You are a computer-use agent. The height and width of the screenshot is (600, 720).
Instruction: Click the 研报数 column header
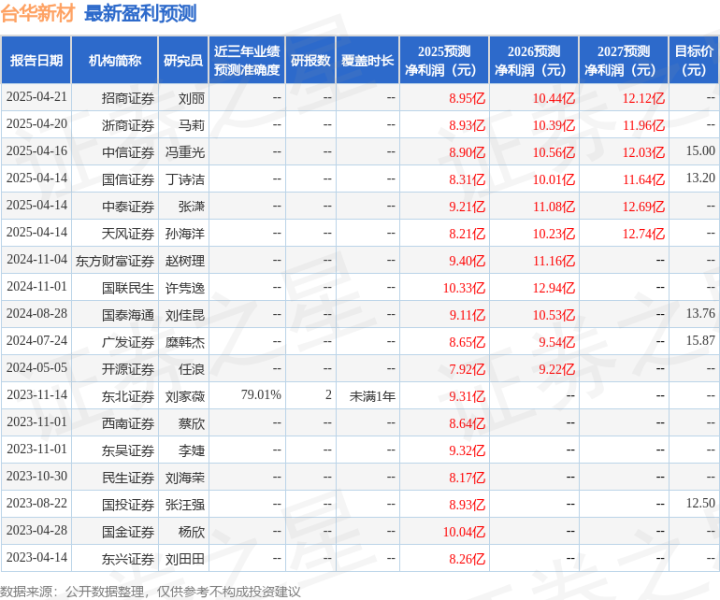pyautogui.click(x=311, y=61)
